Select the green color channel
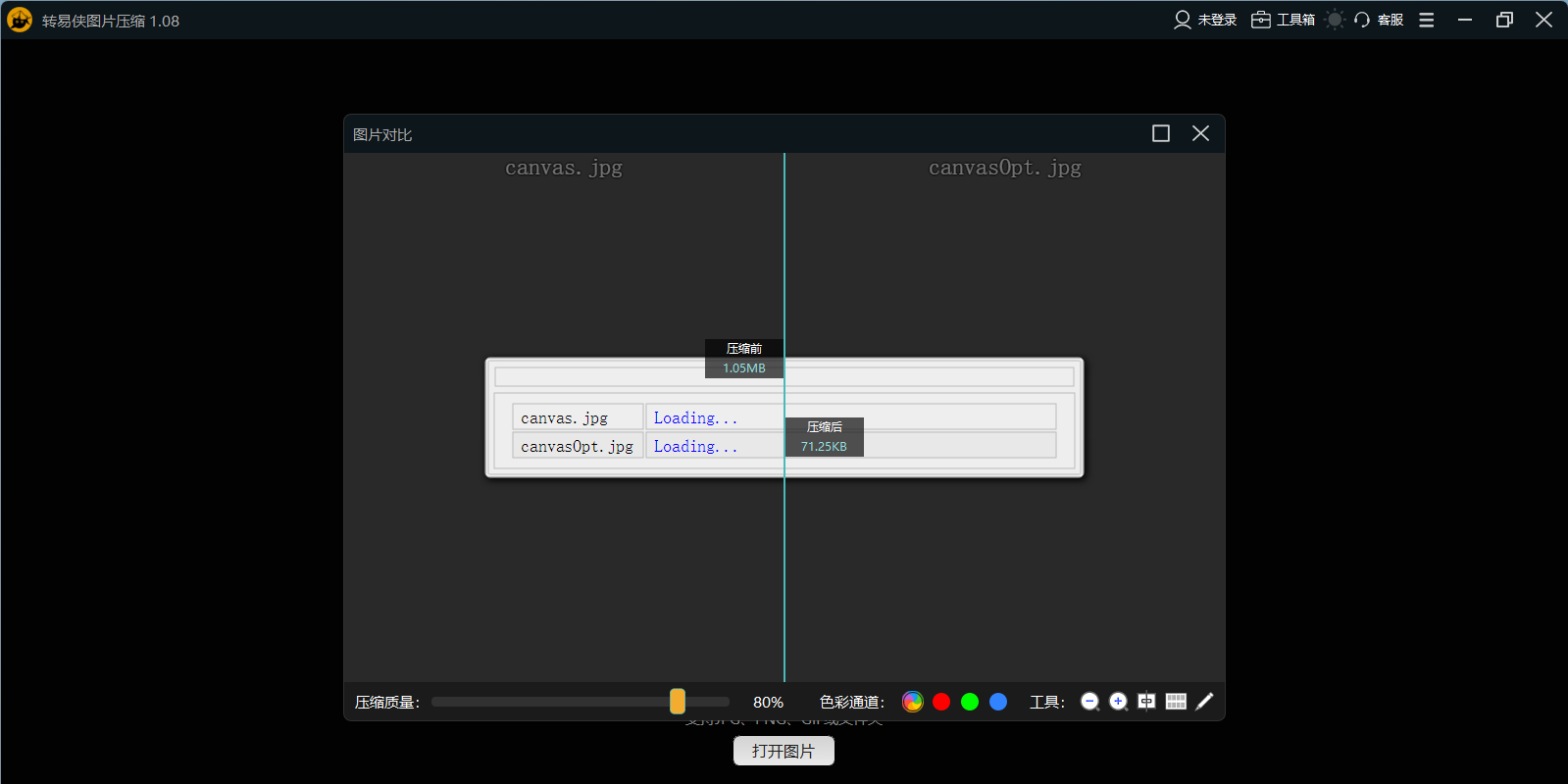Screen dimensions: 1568x784 click(970, 702)
